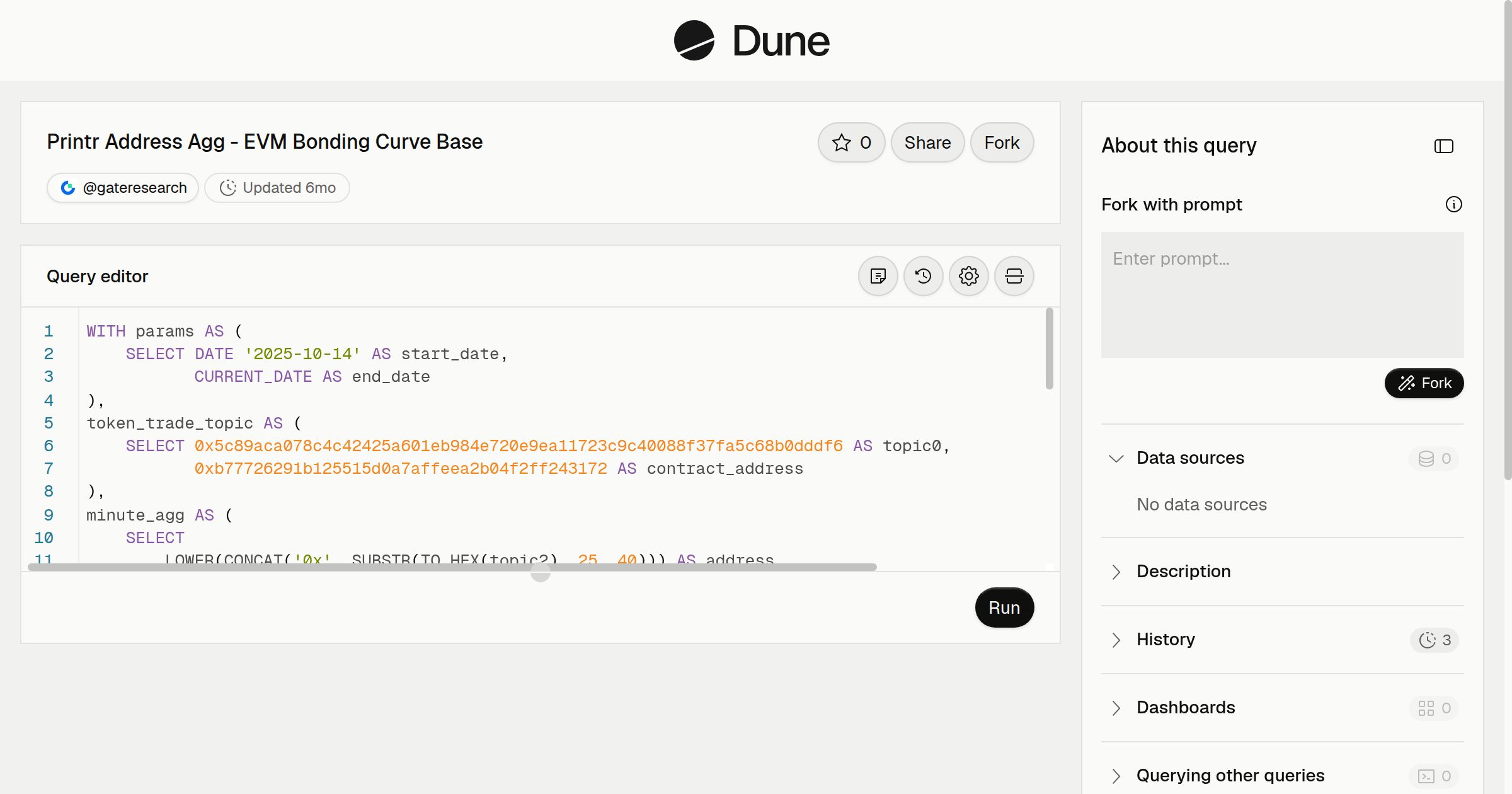The image size is (1512, 794).
Task: Click the editor horizontal scrollbar
Action: click(452, 567)
